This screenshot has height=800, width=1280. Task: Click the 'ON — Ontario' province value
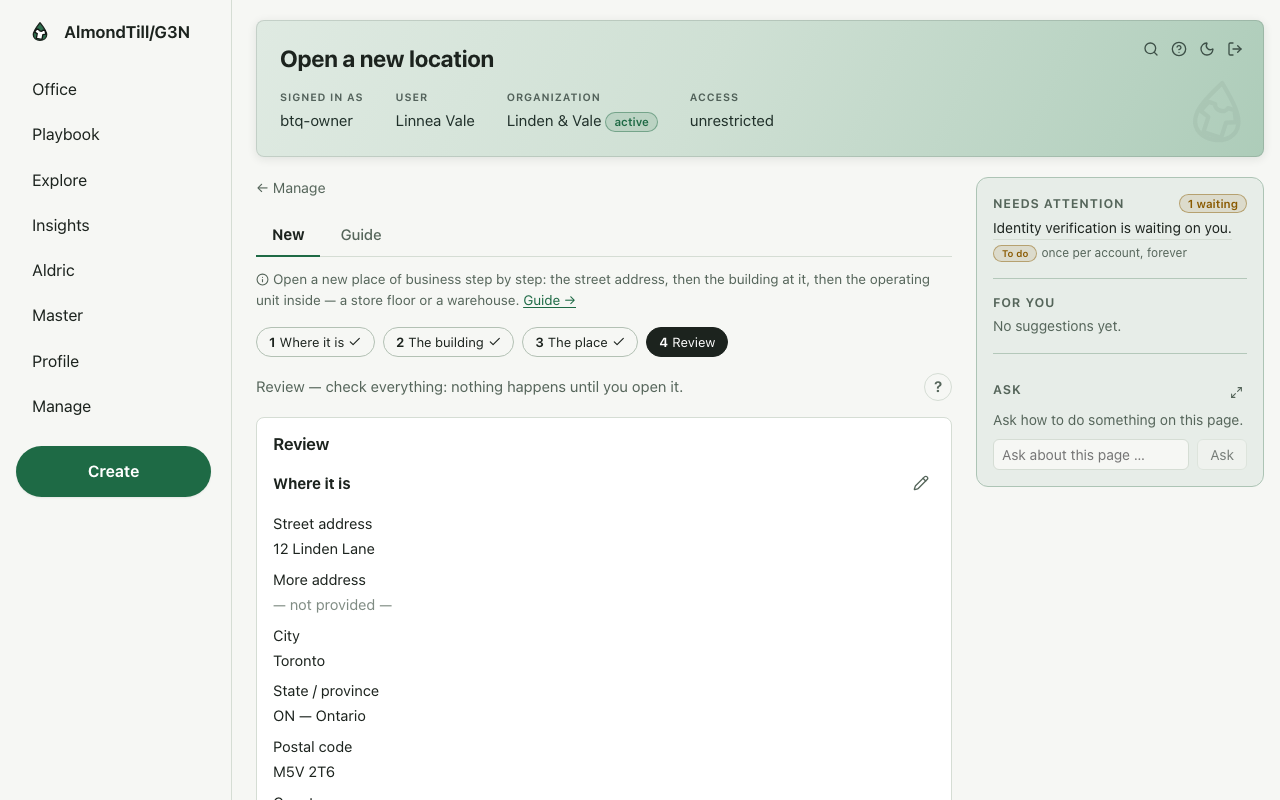(320, 716)
